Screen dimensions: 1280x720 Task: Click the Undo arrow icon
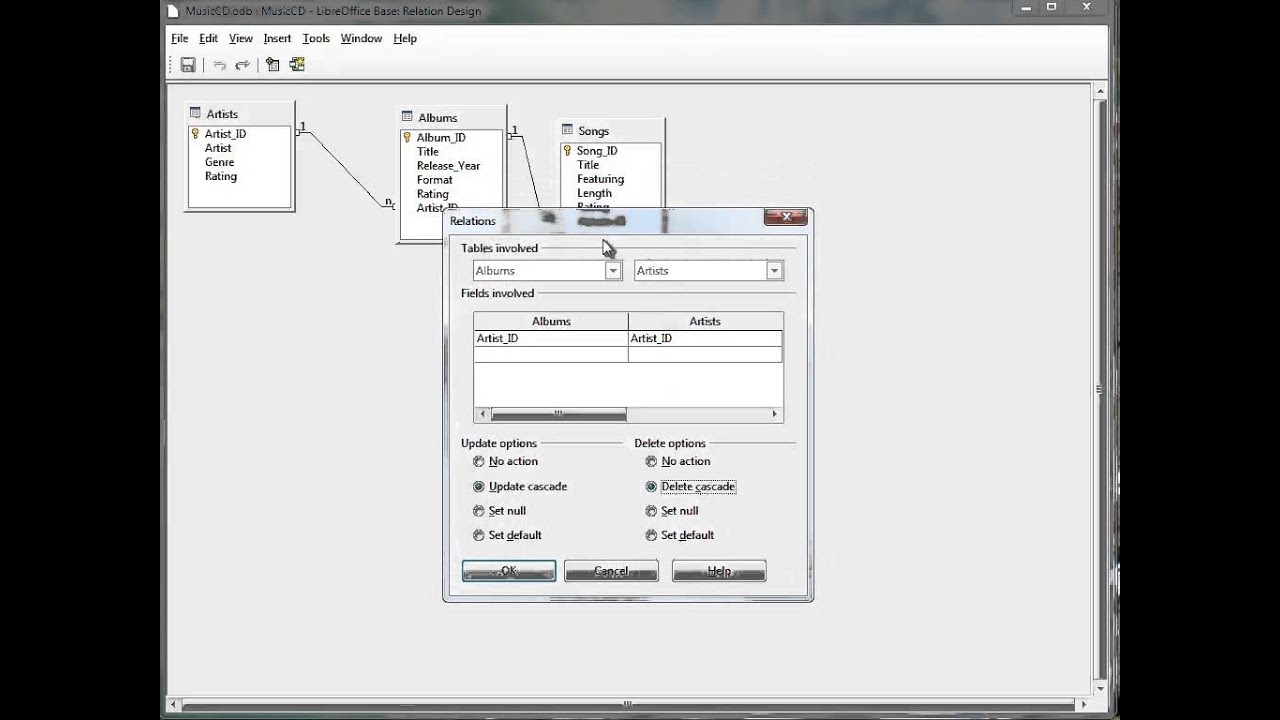click(x=219, y=65)
